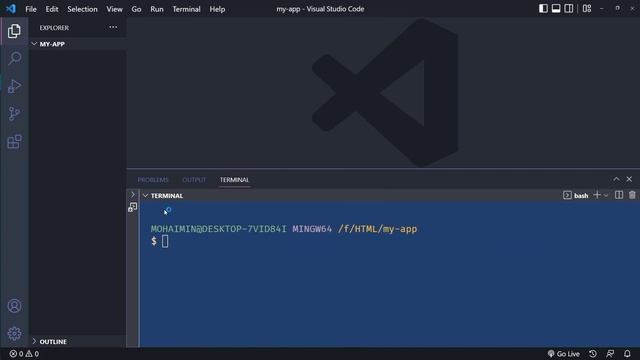
Task: Open the Go menu
Action: click(136, 9)
